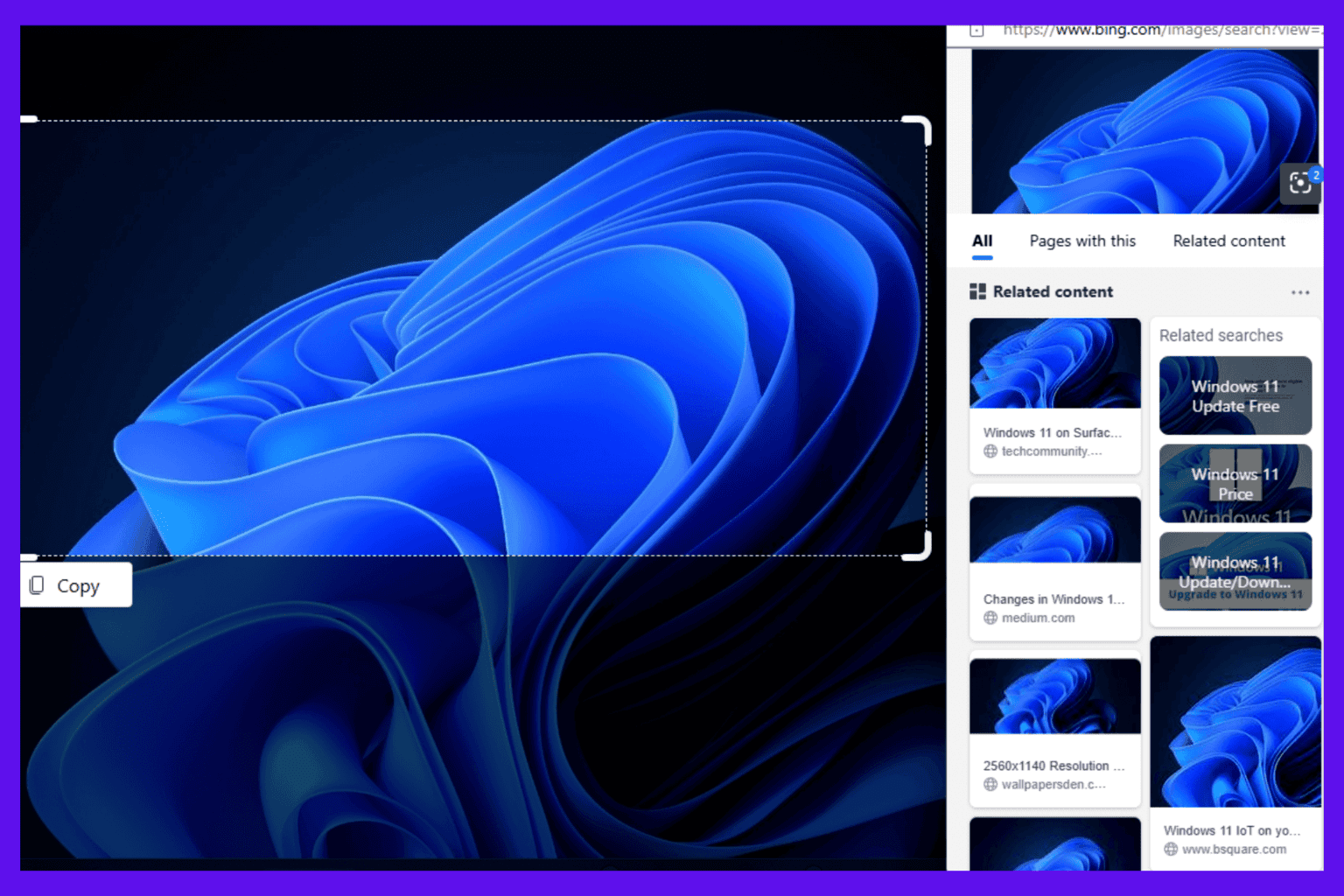The image size is (1344, 896).
Task: Click the Changes in Windows 1... title text
Action: (1053, 599)
